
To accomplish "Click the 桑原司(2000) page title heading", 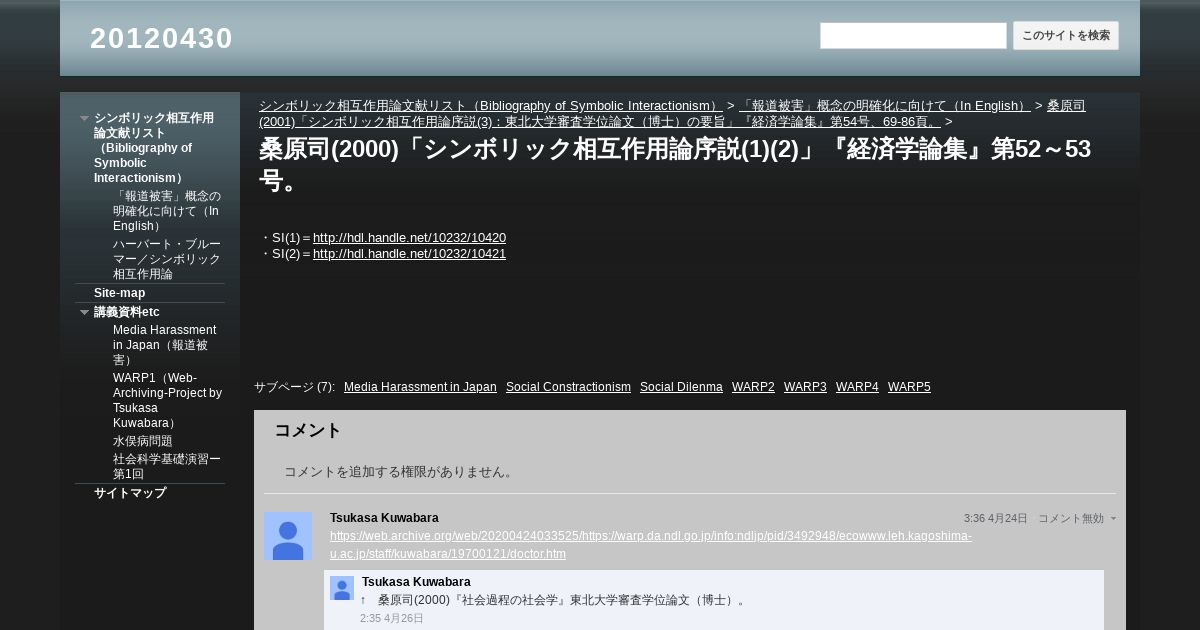I will pos(675,165).
